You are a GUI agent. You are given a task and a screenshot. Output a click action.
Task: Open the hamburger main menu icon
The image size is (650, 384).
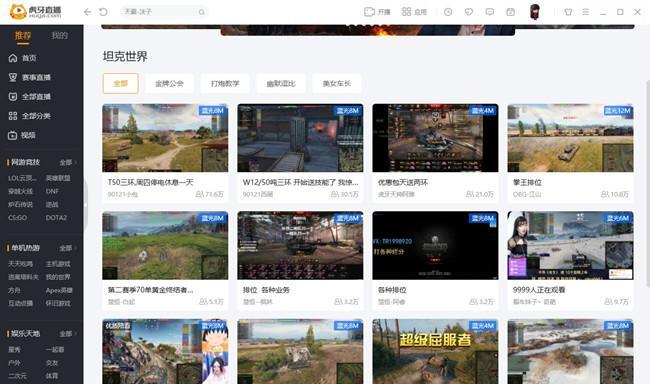pos(585,12)
